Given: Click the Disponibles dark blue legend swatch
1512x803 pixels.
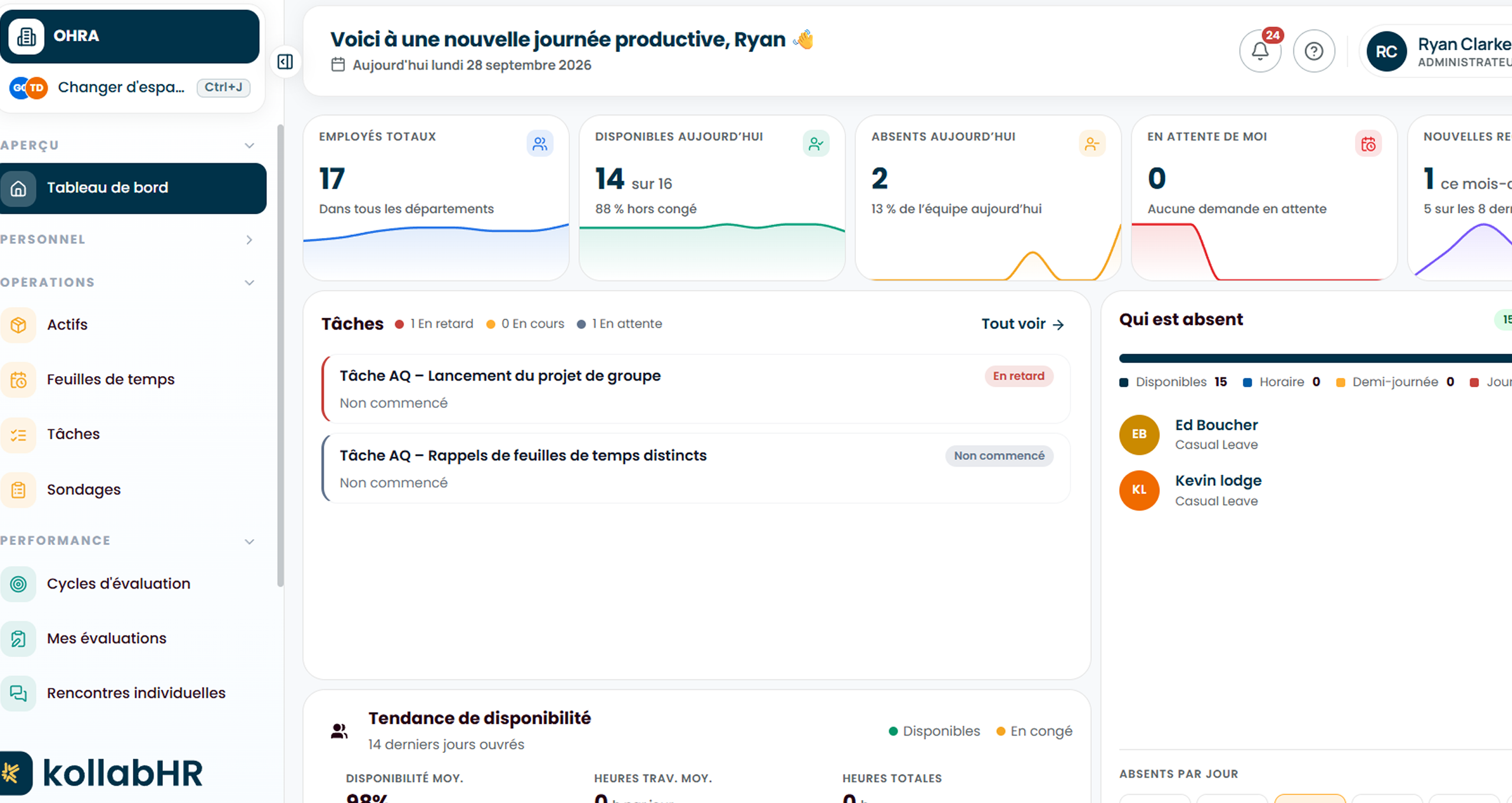Looking at the screenshot, I should (x=1124, y=383).
